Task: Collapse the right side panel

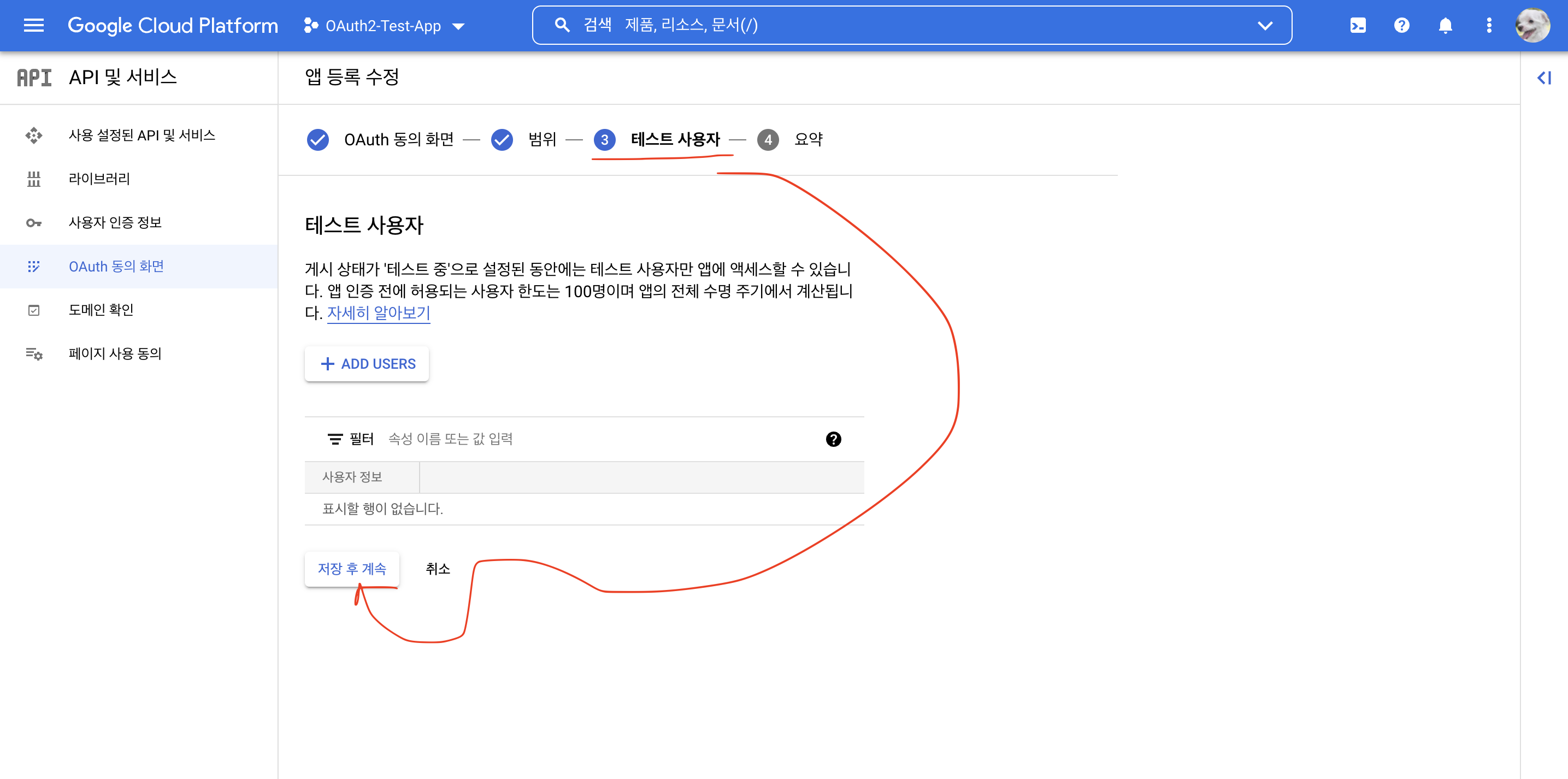Action: [x=1543, y=78]
